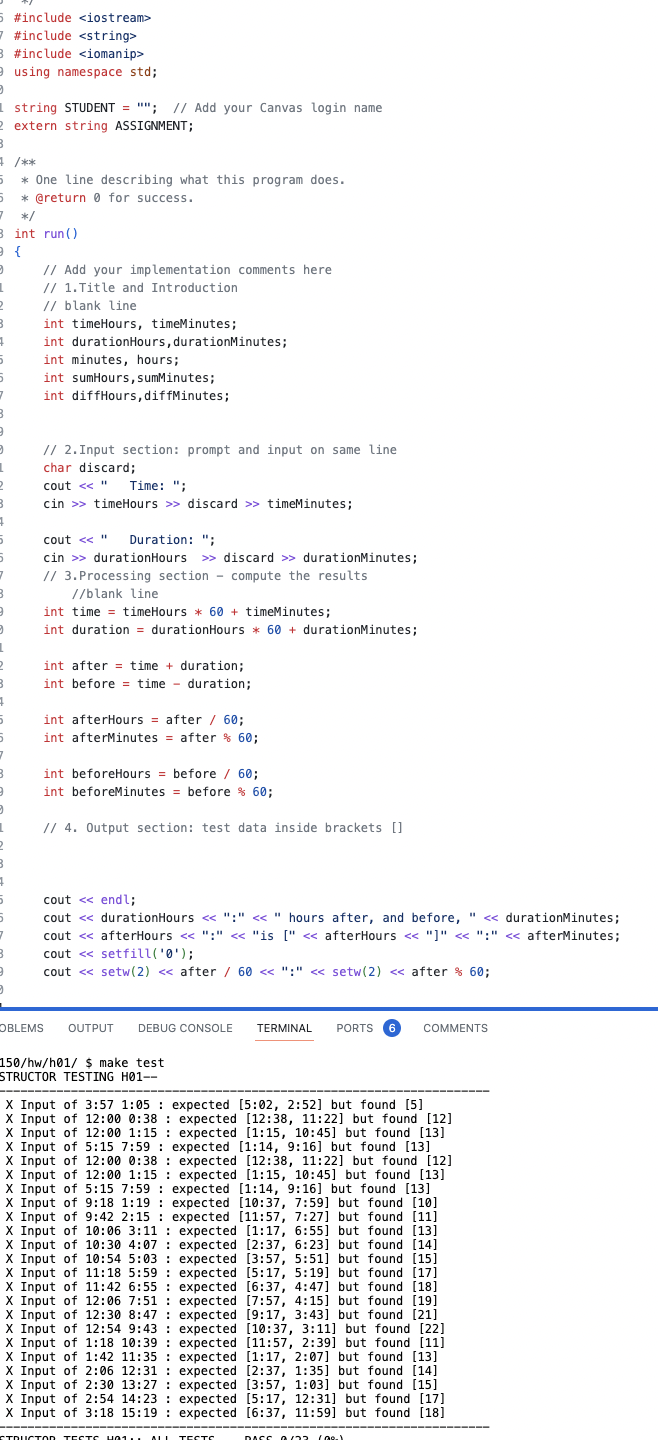Image resolution: width=658 pixels, height=1440 pixels.
Task: Click the 'int duration =' assignment line
Action: 230,630
